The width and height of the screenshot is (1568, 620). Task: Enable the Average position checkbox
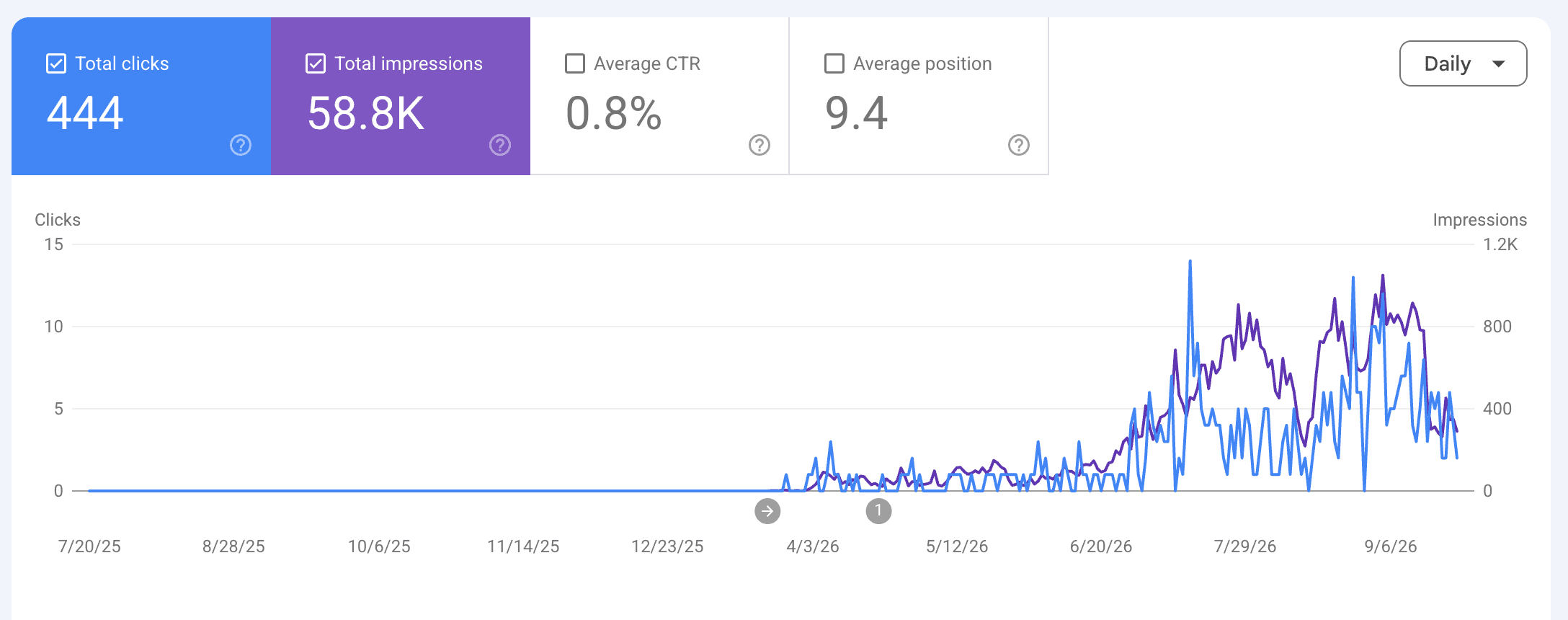(x=834, y=63)
